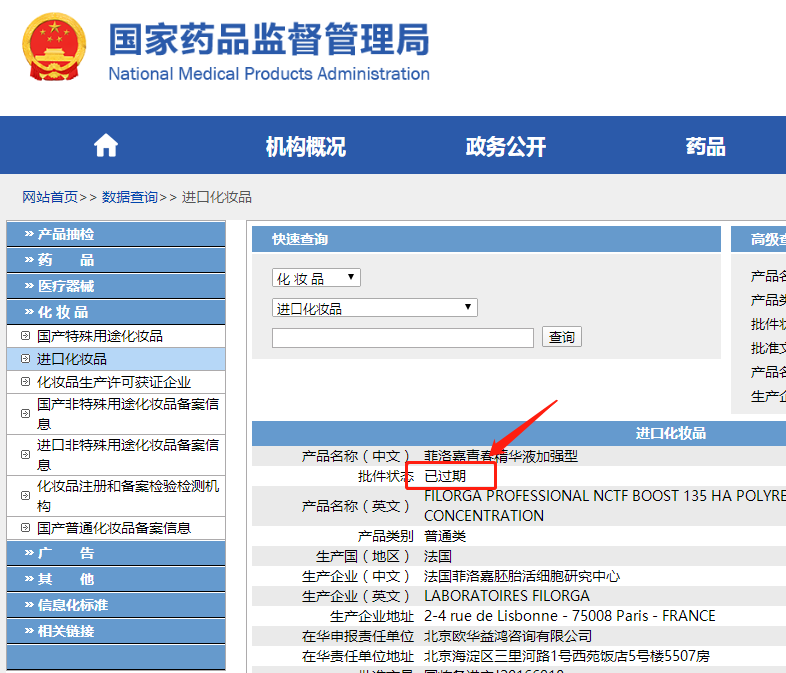Viewport: 786px width, 673px height.
Task: Click 法国菲洛嘉胚胎活细胞研究中心 manufacturer name
Action: click(x=522, y=576)
